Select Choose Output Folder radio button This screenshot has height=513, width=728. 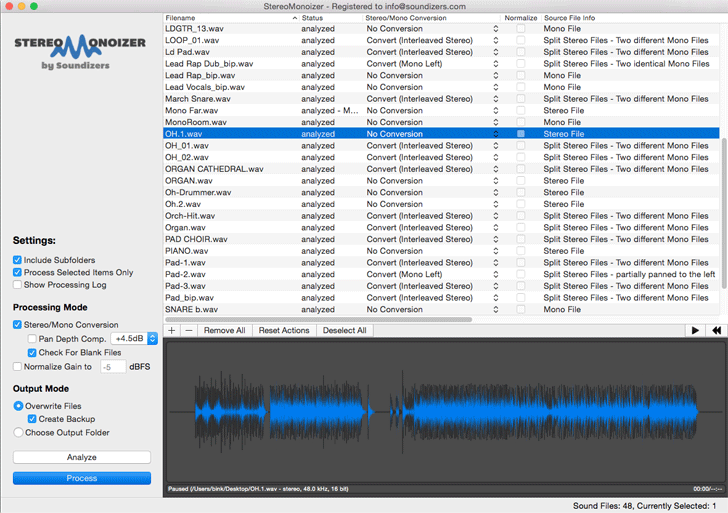coord(18,432)
